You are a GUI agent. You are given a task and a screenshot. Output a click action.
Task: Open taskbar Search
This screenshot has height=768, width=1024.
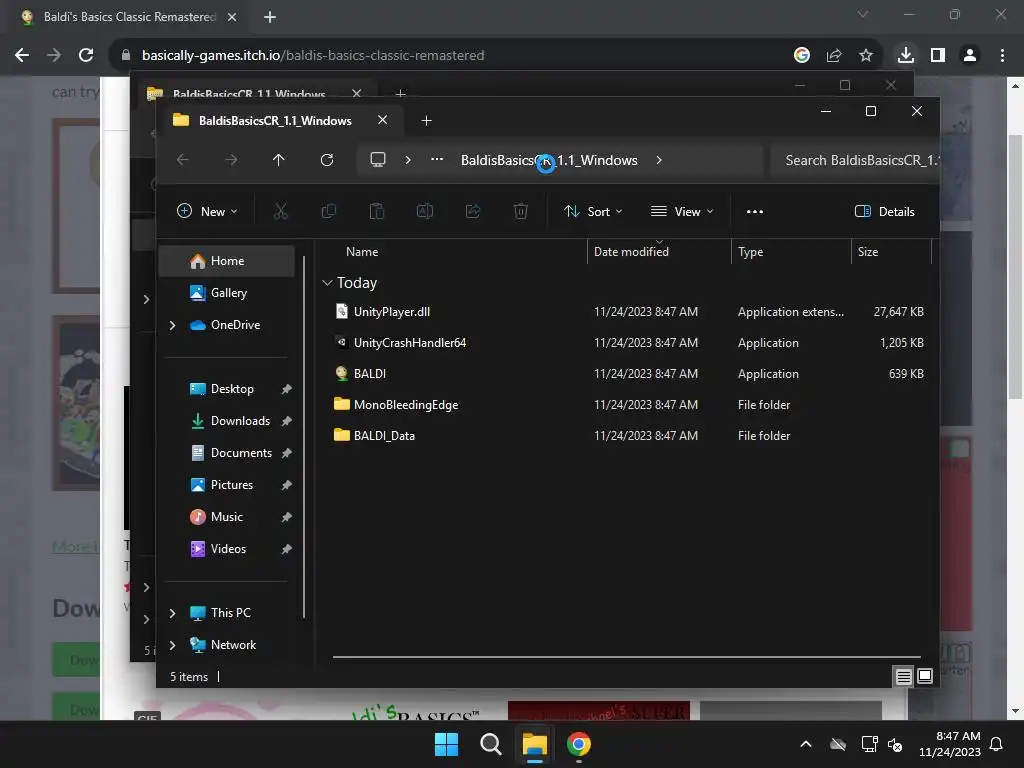point(490,744)
